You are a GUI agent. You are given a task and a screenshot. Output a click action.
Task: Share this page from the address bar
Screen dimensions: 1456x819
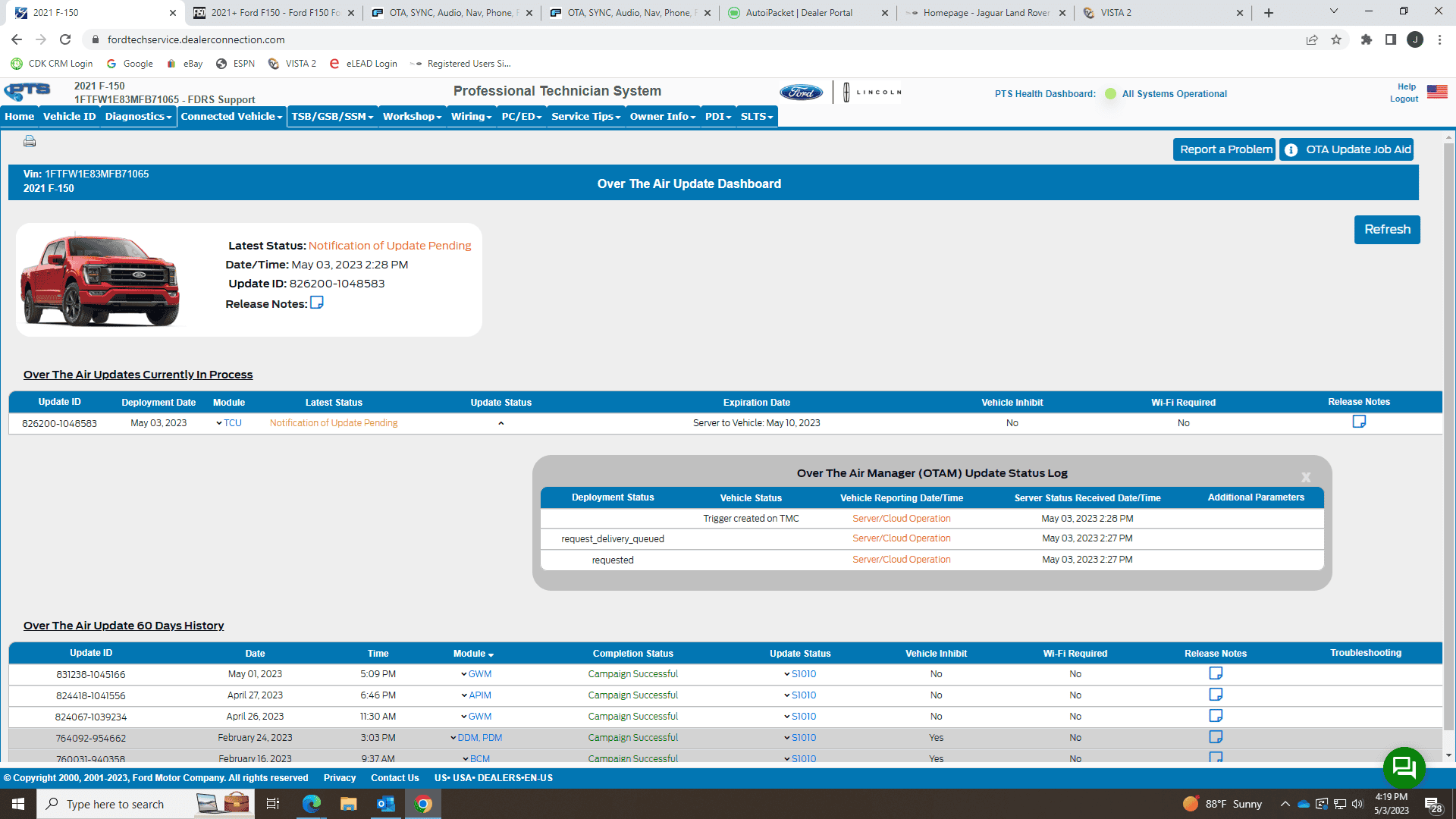click(x=1312, y=39)
